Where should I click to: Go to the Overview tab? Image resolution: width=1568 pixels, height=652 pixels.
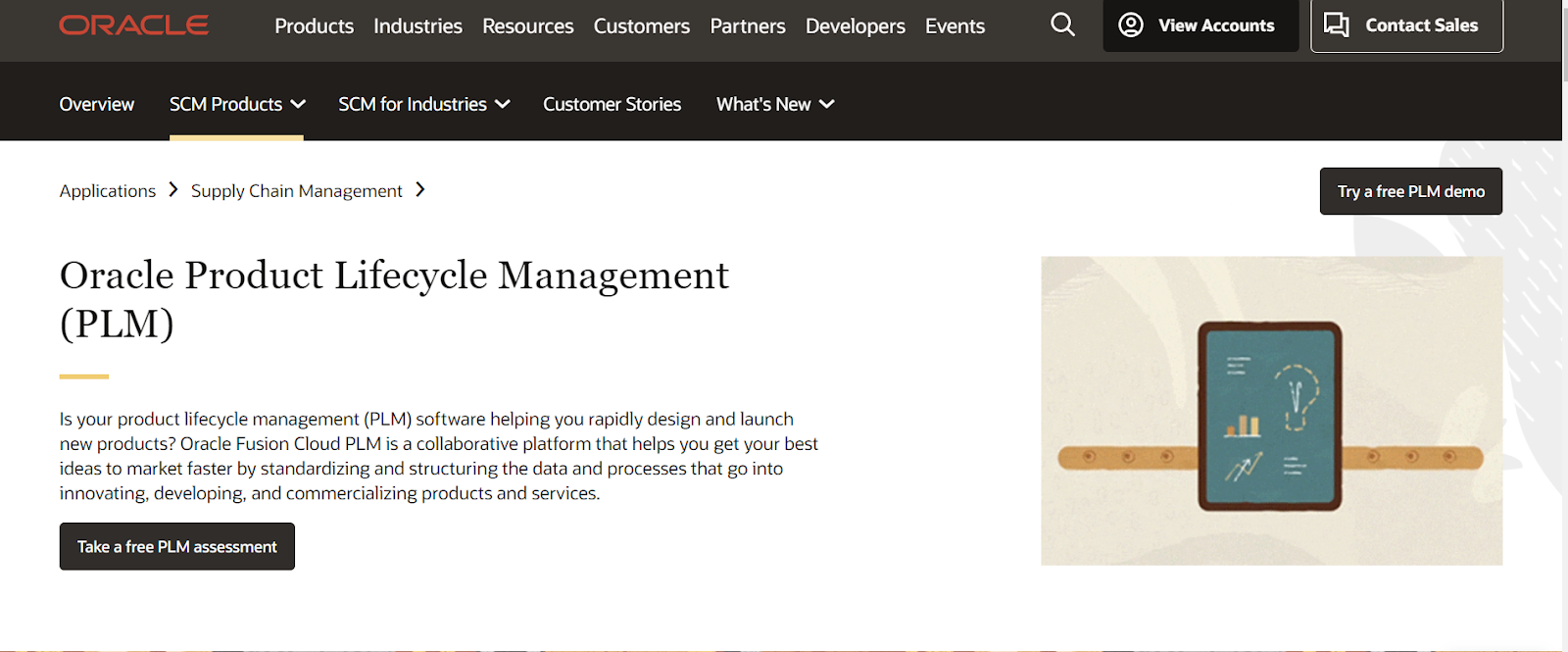[97, 104]
